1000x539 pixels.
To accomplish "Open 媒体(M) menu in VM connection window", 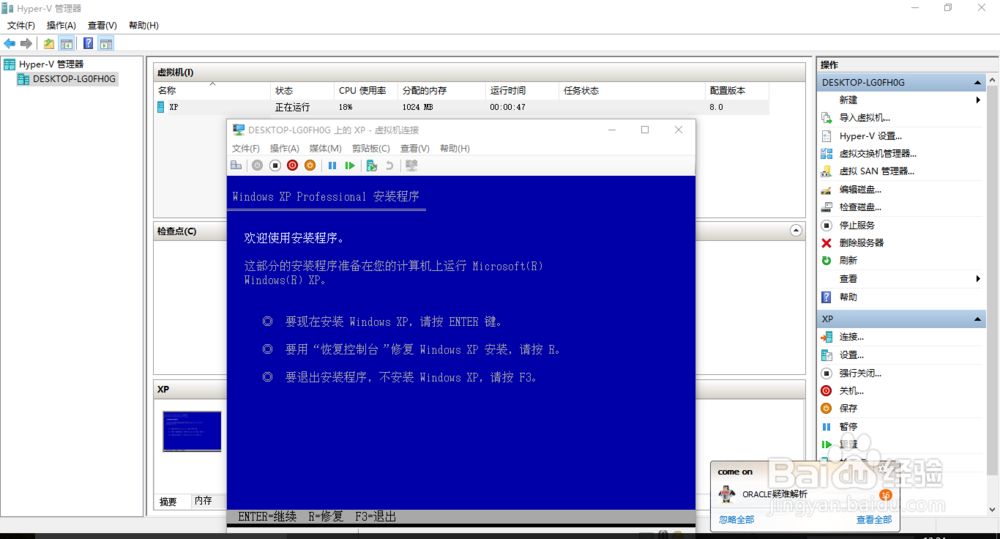I will click(325, 148).
